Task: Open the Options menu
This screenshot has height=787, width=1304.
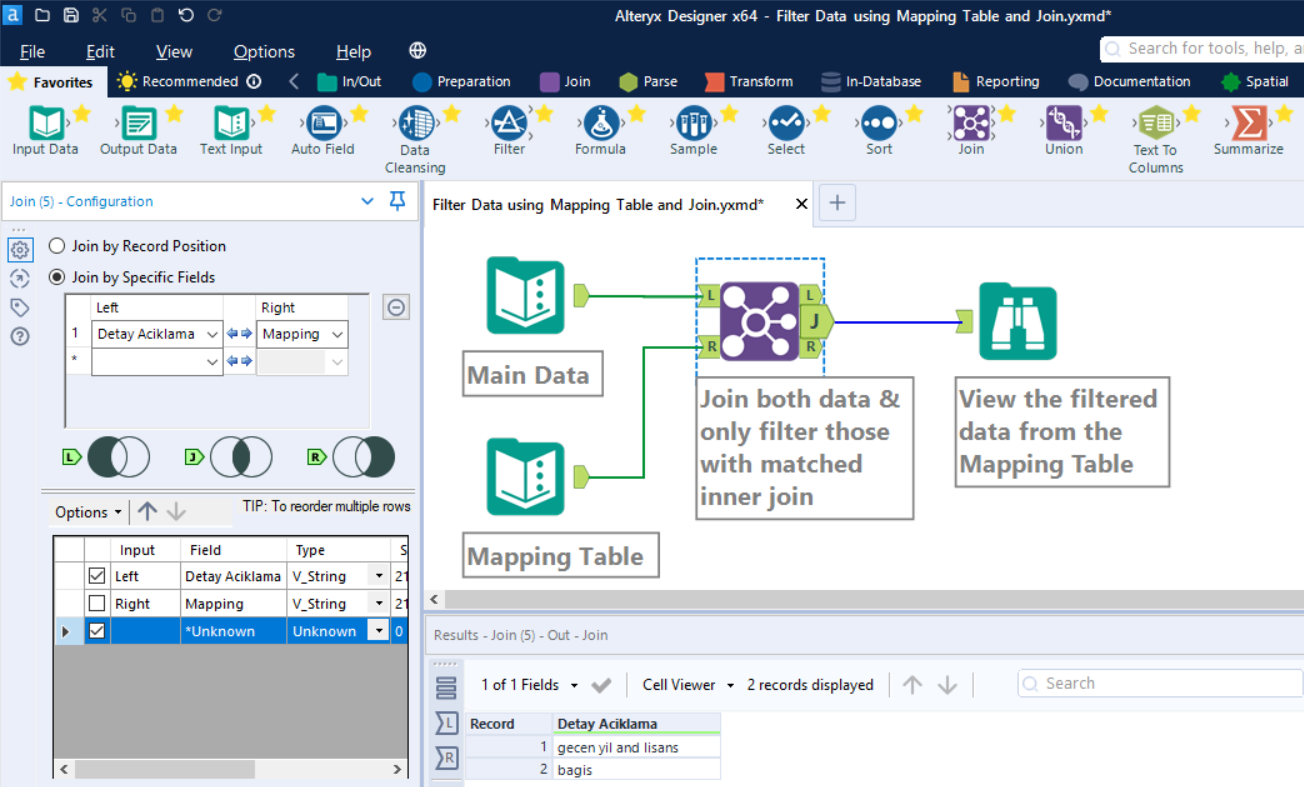Action: 263,51
